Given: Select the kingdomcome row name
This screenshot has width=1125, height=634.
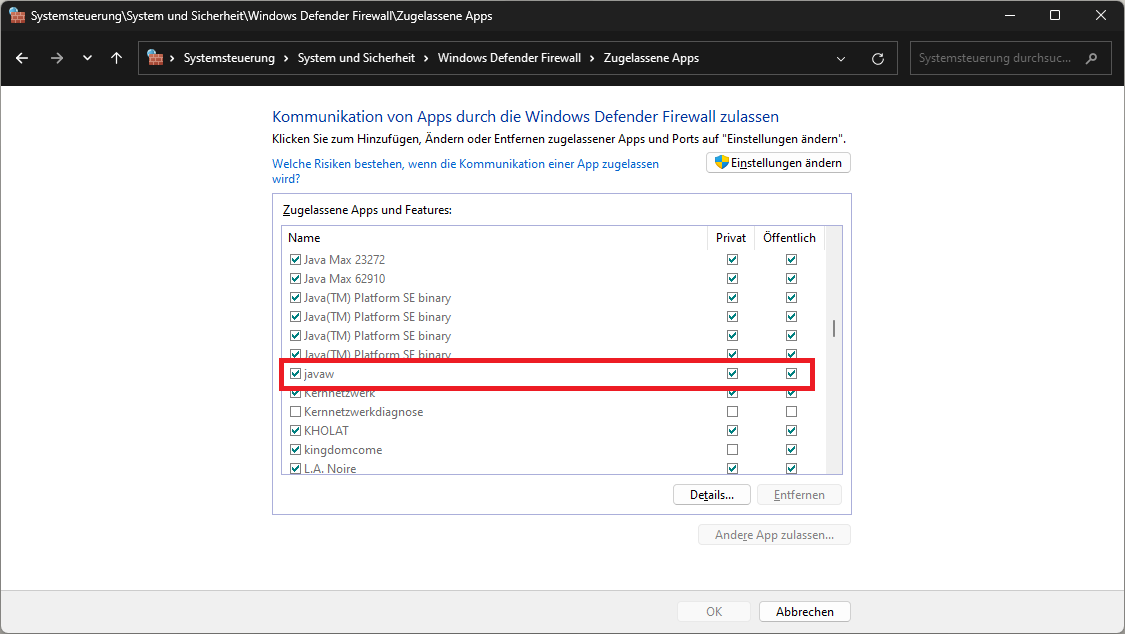Looking at the screenshot, I should 343,450.
